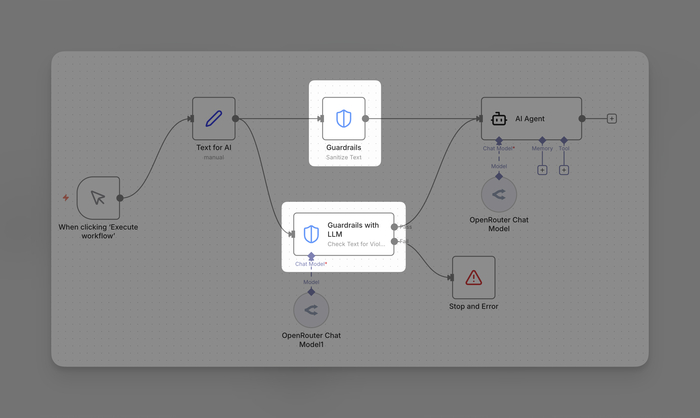
Task: Click the Guardrails with LLM shield icon
Action: click(311, 234)
